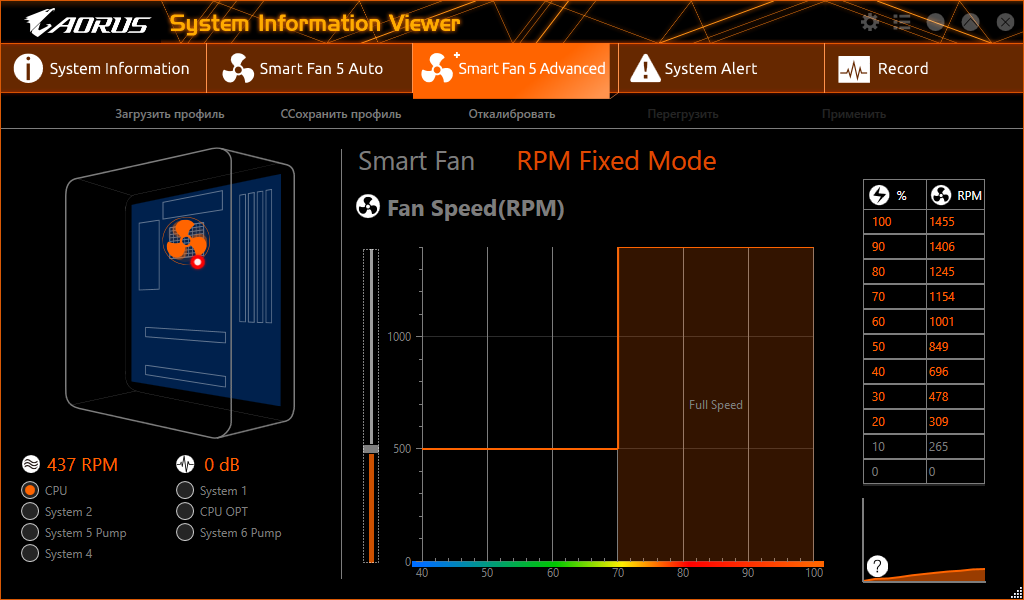The image size is (1024, 600).
Task: Click the 849 RPM cell
Action: coord(955,347)
